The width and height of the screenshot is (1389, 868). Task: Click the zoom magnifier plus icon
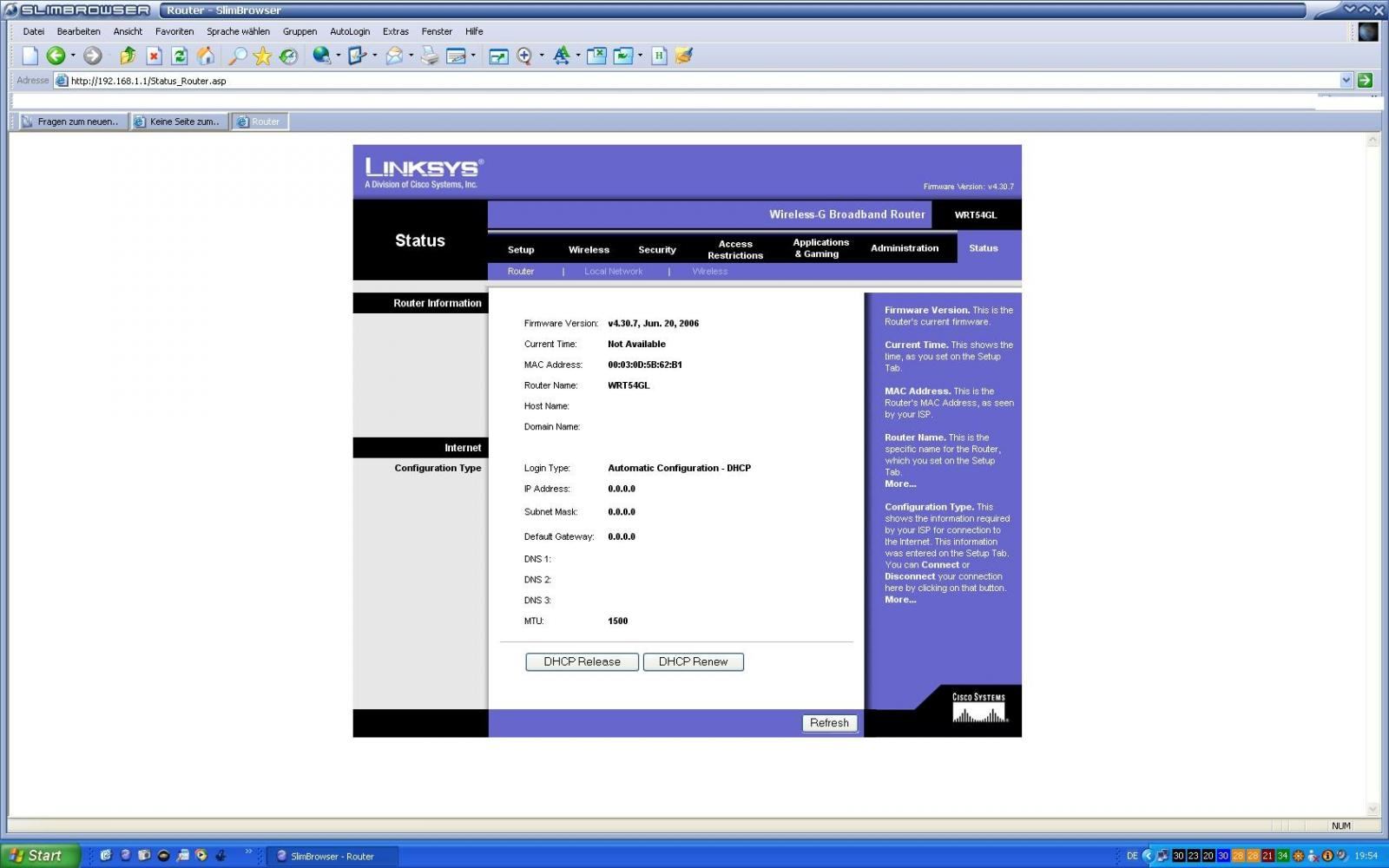[x=524, y=56]
